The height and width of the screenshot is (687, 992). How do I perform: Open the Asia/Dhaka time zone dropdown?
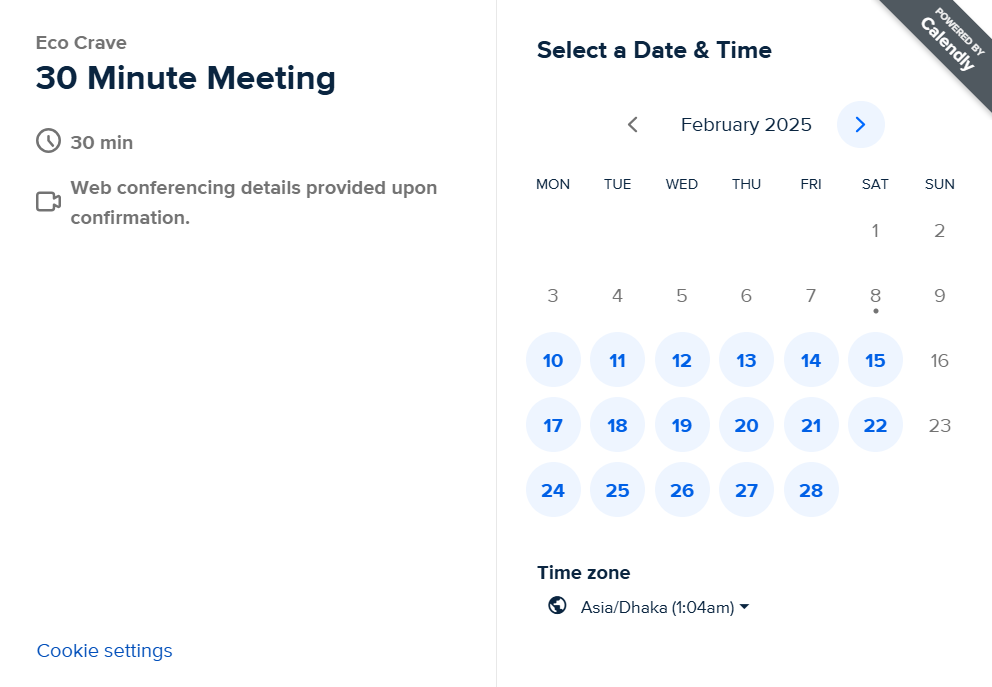pyautogui.click(x=657, y=607)
